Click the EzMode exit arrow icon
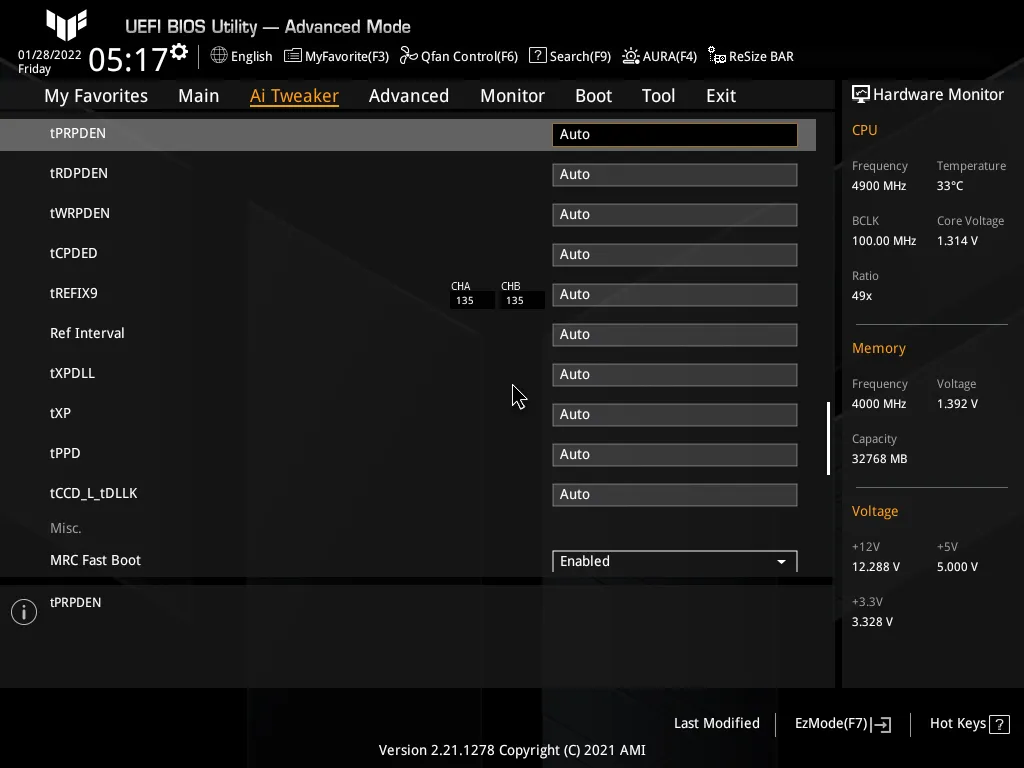 click(881, 724)
